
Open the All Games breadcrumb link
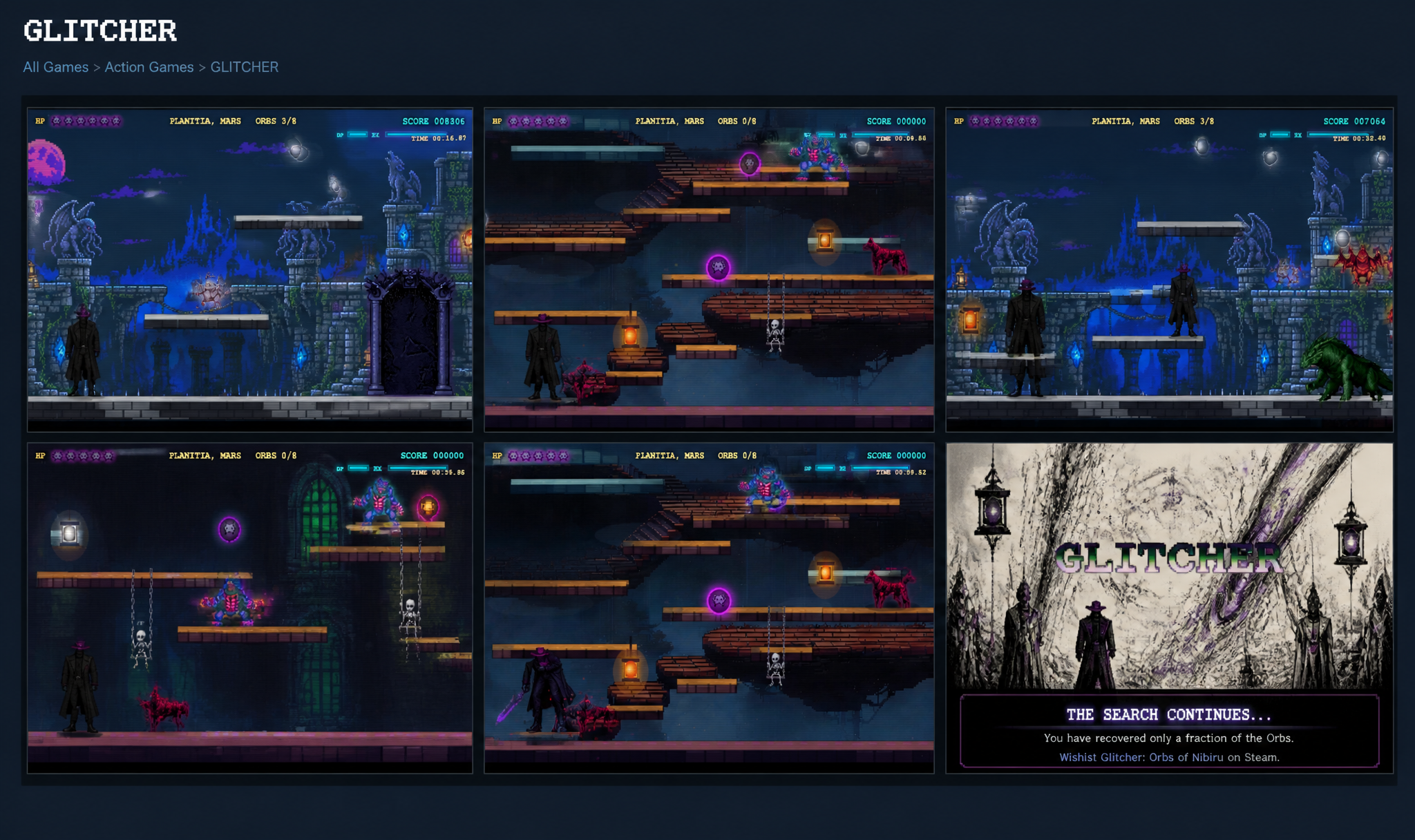(x=56, y=67)
